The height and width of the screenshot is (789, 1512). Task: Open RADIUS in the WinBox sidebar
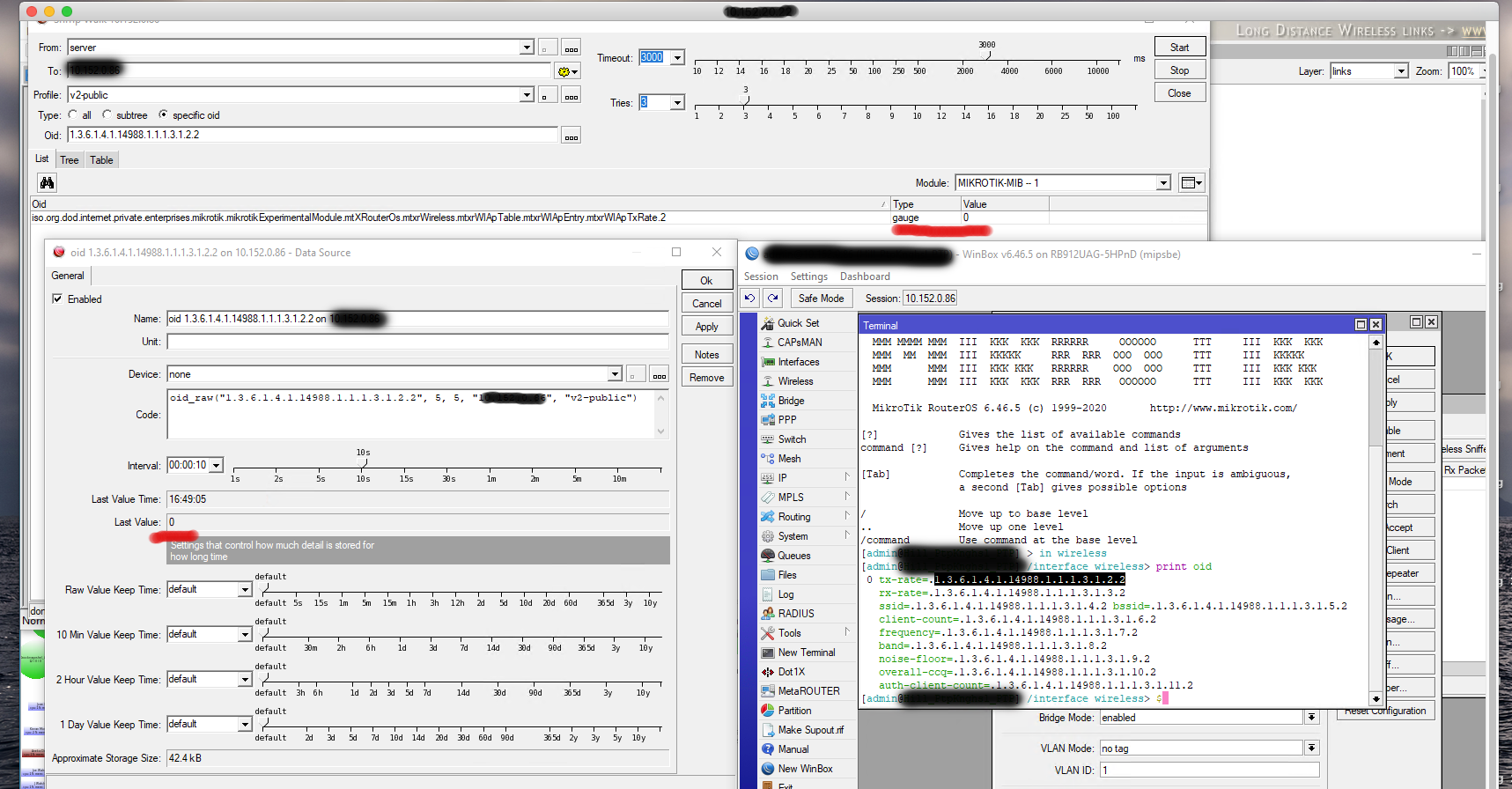point(796,614)
